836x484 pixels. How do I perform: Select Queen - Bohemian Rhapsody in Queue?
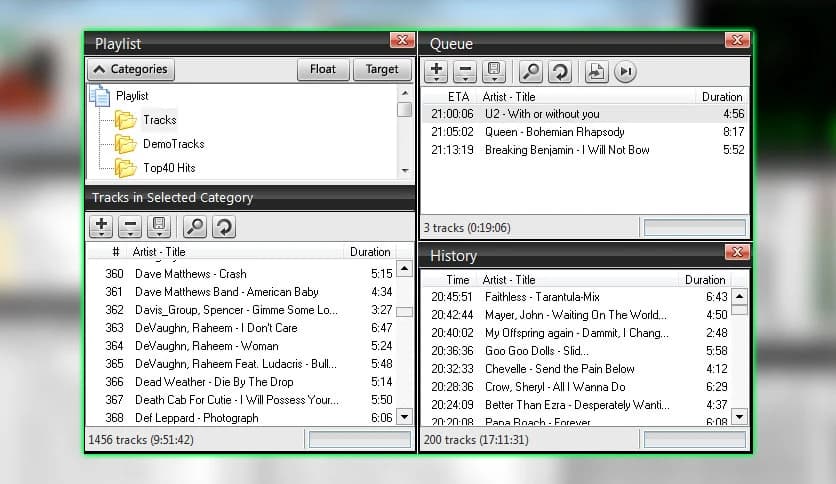554,132
